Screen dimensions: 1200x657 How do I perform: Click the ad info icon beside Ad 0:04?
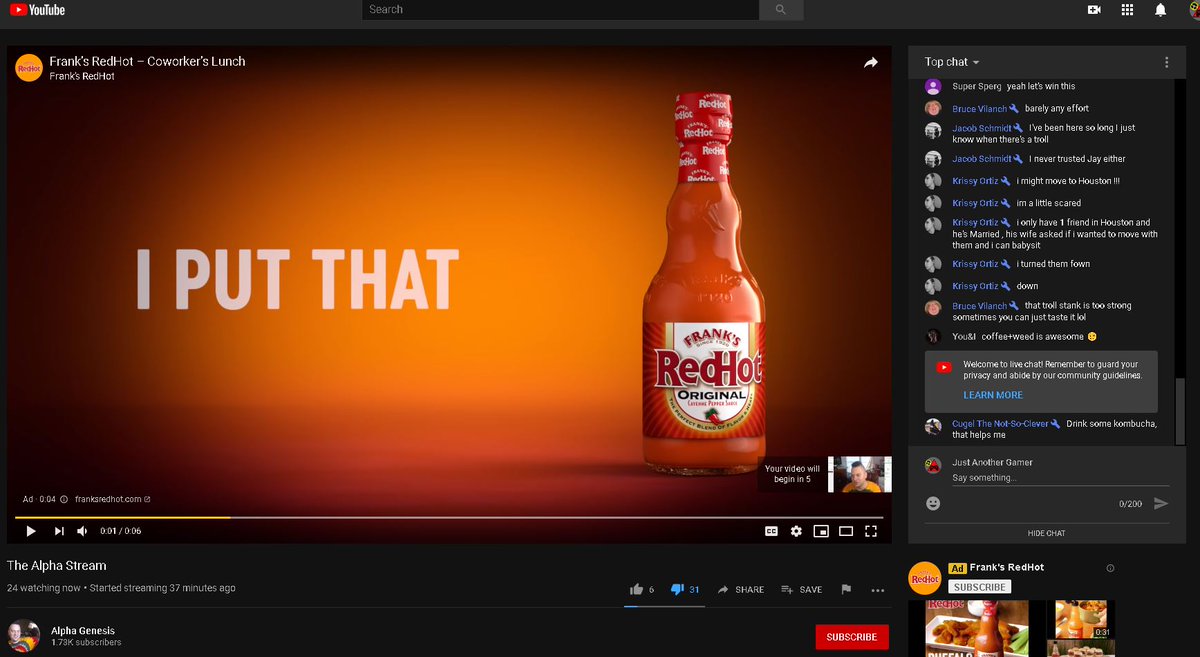tap(64, 499)
